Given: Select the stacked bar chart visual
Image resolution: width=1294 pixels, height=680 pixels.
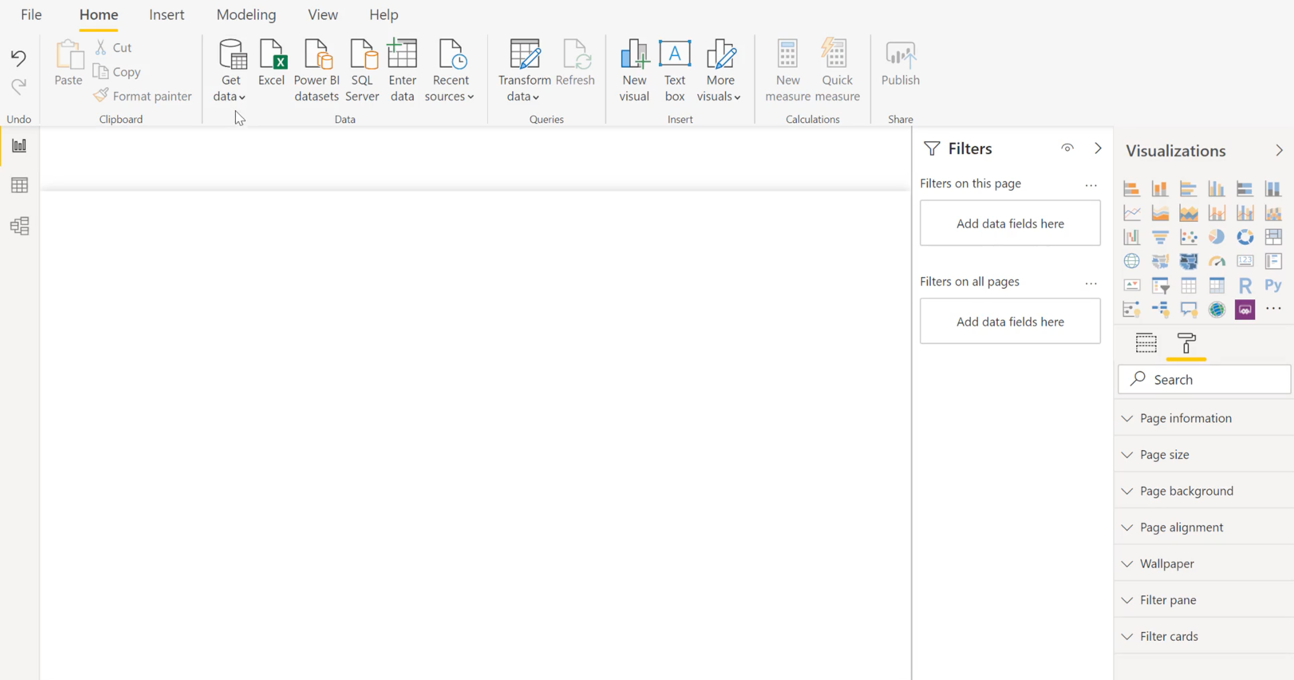Looking at the screenshot, I should tap(1131, 188).
